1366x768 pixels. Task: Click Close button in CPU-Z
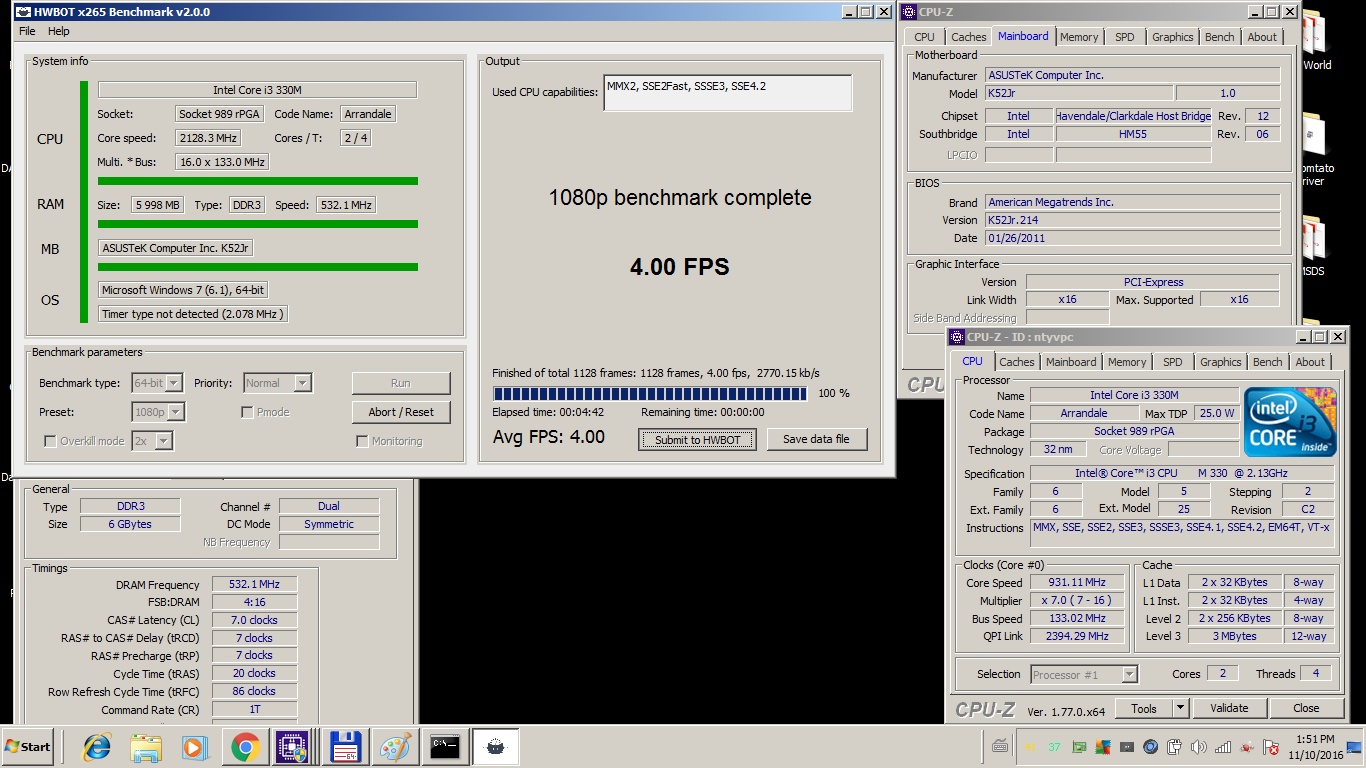1306,708
